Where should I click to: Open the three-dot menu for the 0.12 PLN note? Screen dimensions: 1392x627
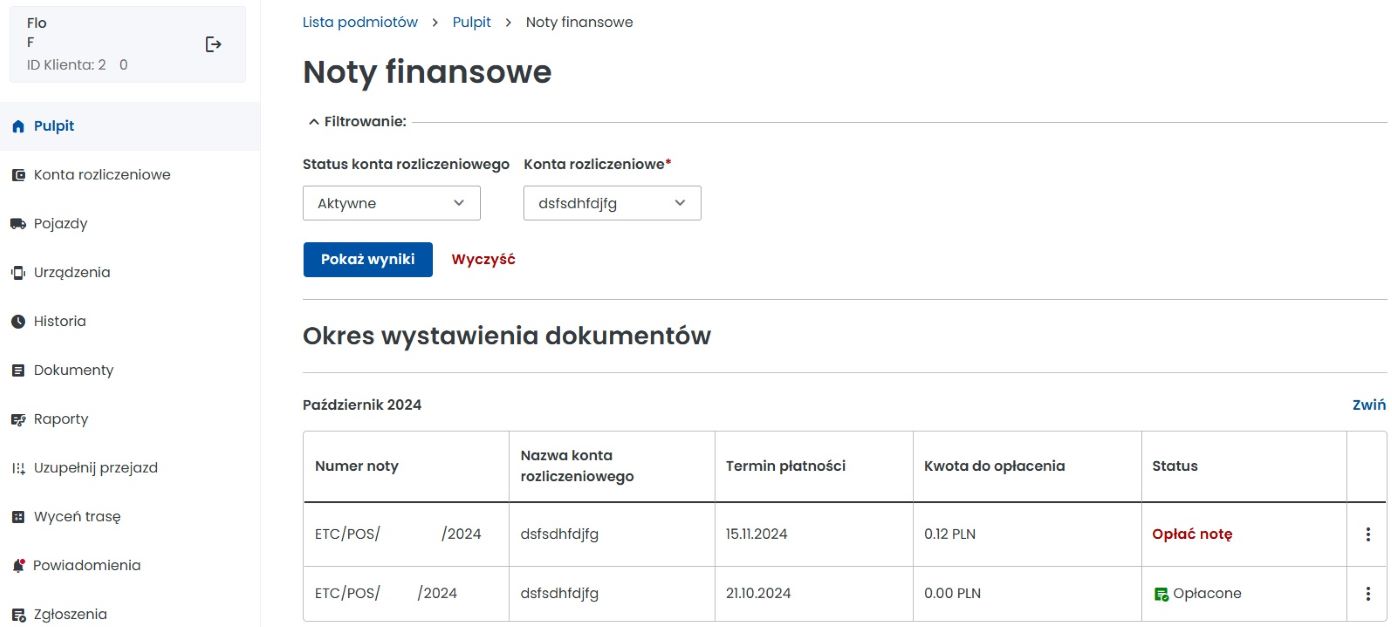pos(1368,534)
